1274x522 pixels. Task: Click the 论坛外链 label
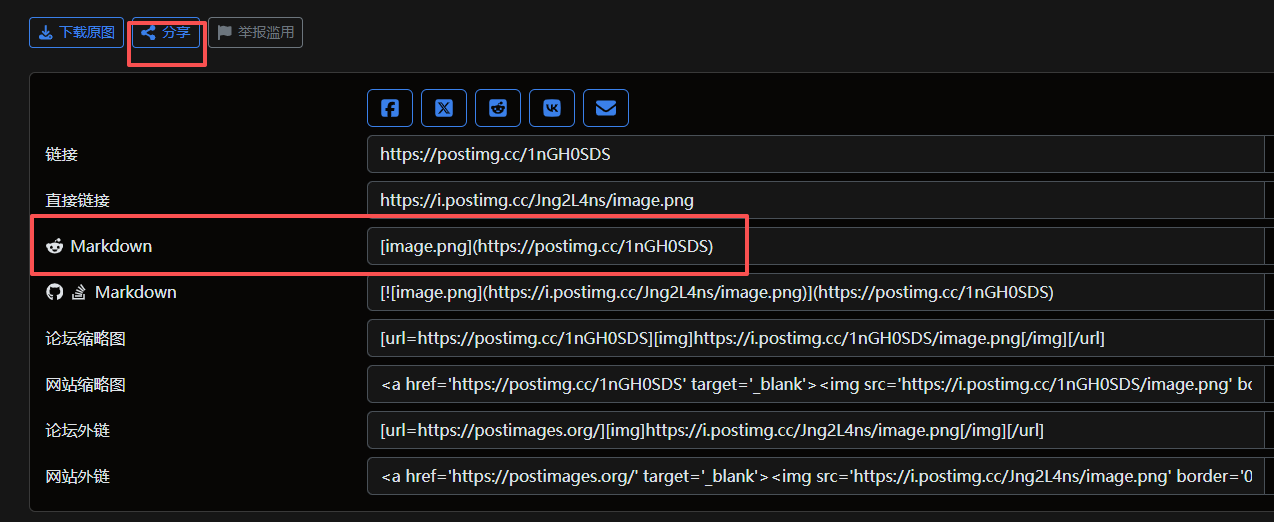(x=78, y=431)
